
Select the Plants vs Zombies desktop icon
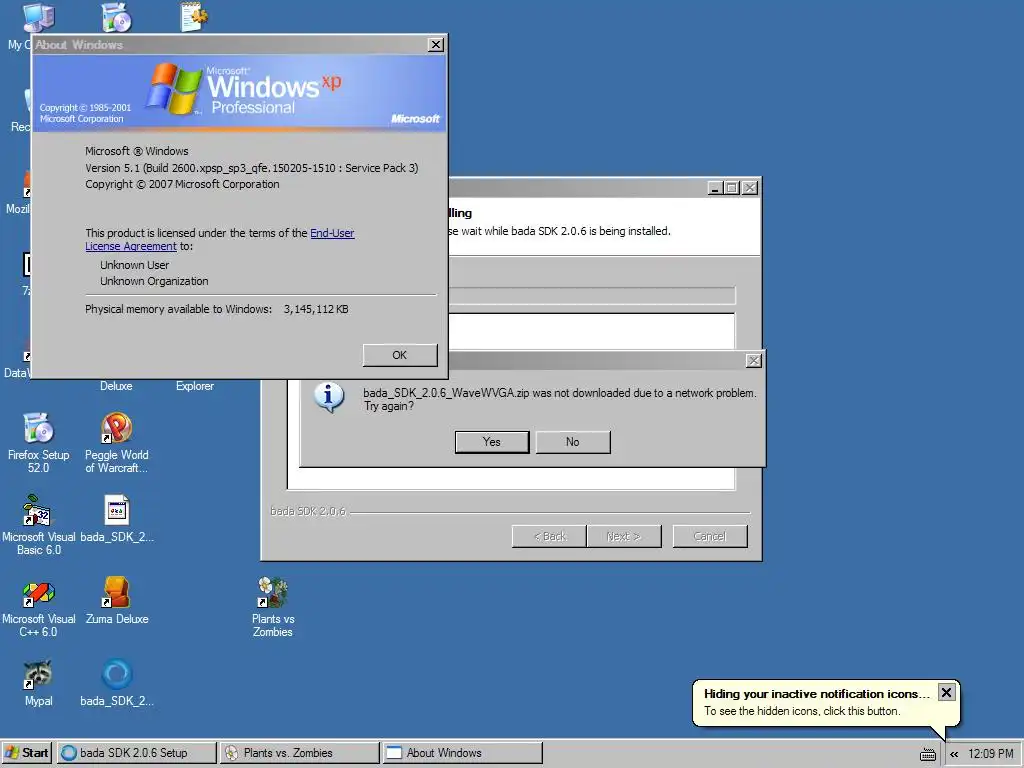273,607
